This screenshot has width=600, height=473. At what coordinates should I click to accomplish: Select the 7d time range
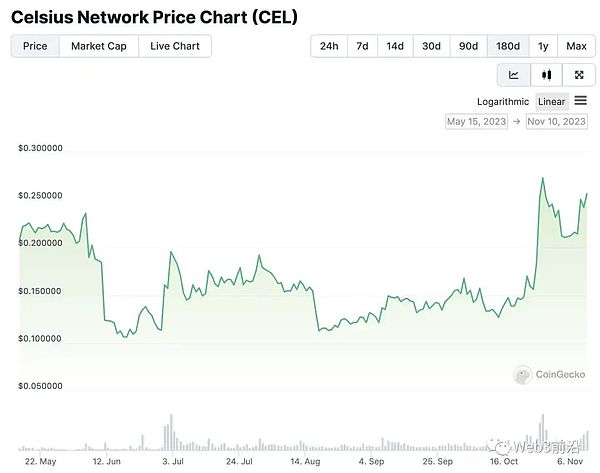362,46
